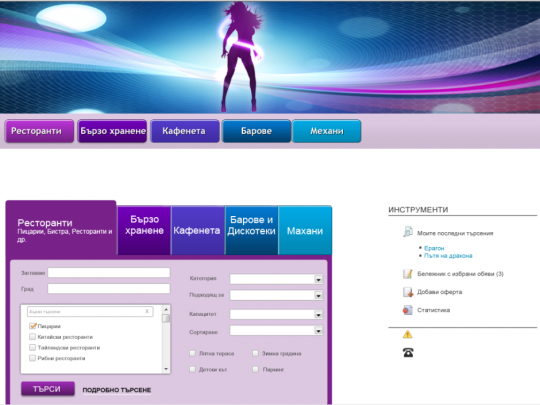
Task: Clear quick search with the X icon
Action: point(147,311)
